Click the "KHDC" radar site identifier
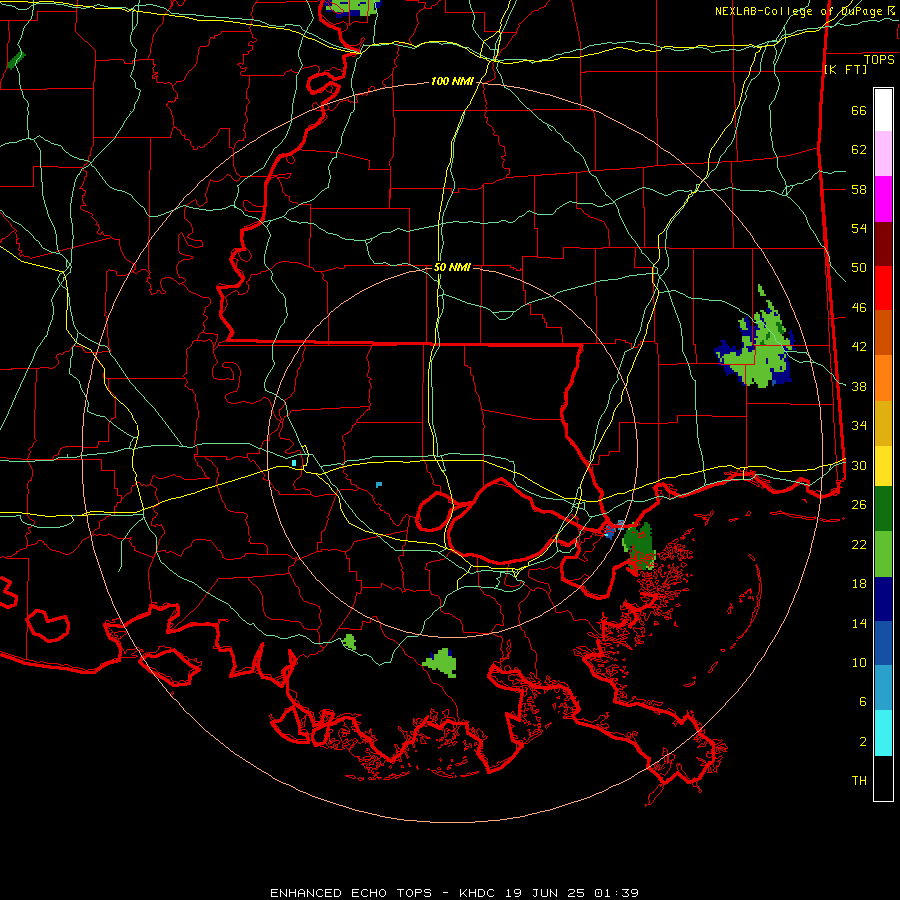The height and width of the screenshot is (900, 900). [x=479, y=893]
